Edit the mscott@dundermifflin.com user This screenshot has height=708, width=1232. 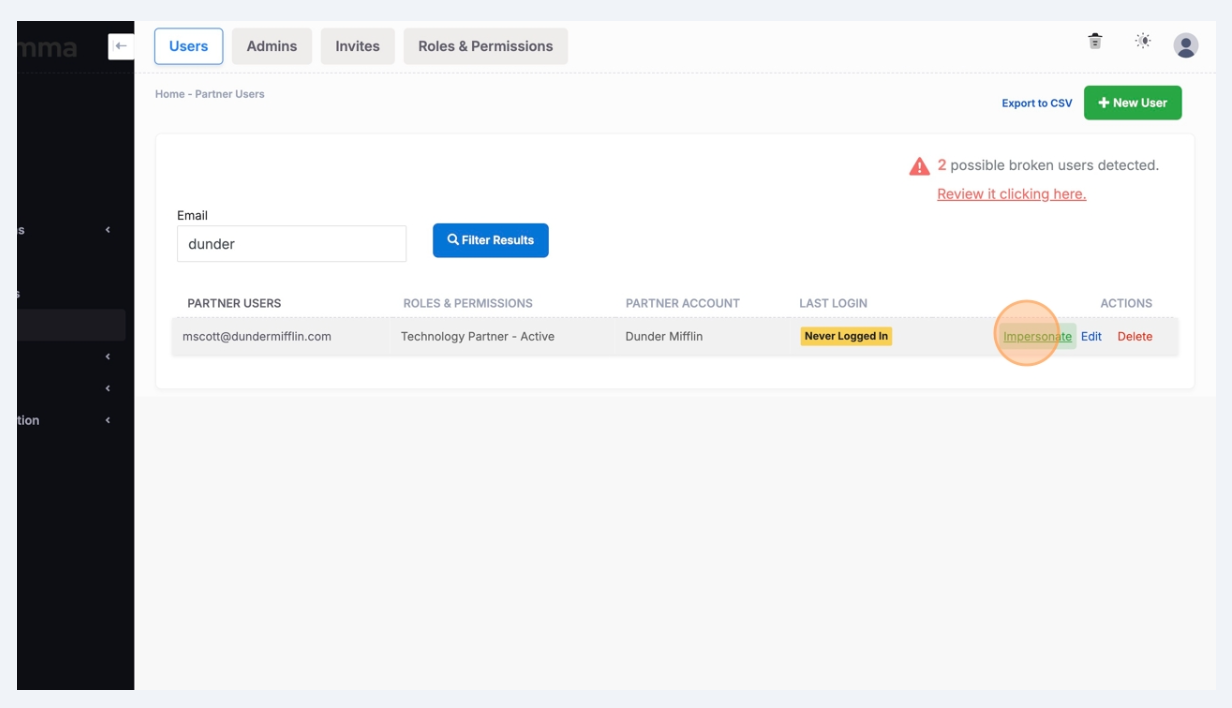point(1091,336)
